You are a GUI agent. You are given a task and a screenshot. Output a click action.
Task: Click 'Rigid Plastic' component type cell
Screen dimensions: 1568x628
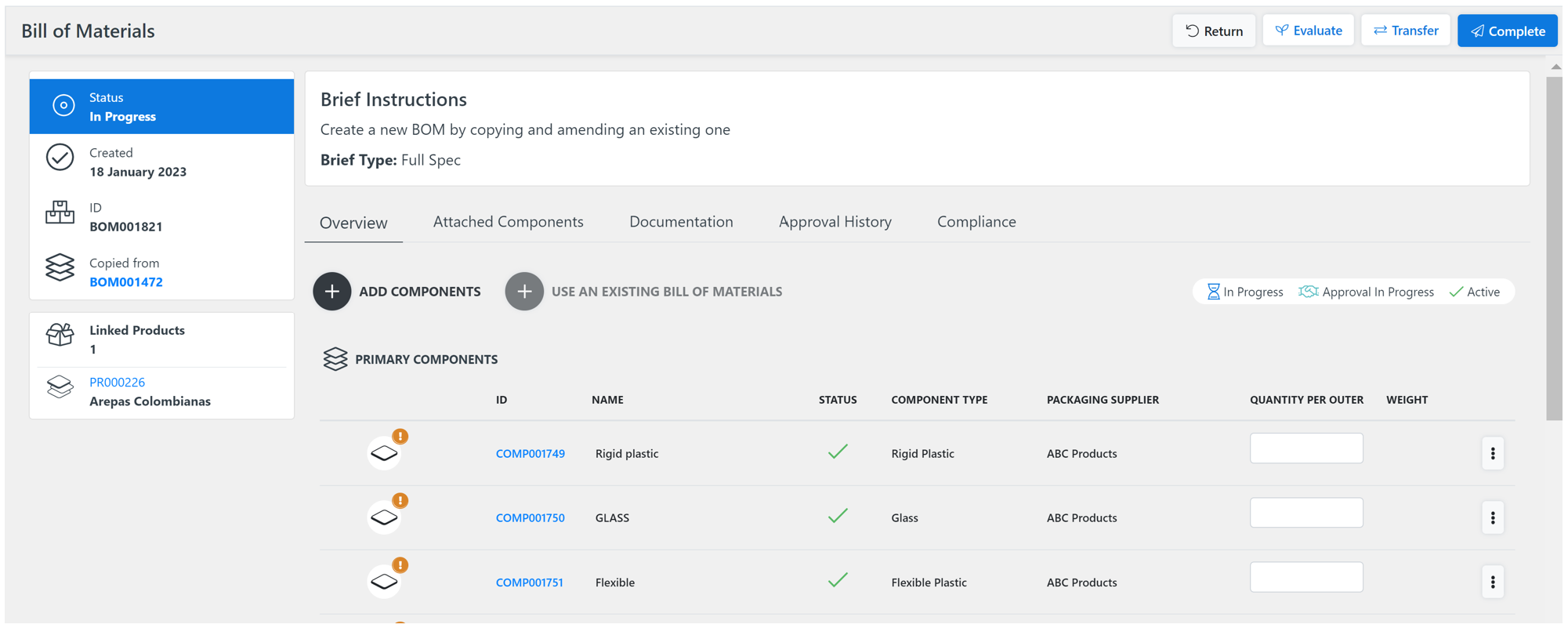point(922,454)
